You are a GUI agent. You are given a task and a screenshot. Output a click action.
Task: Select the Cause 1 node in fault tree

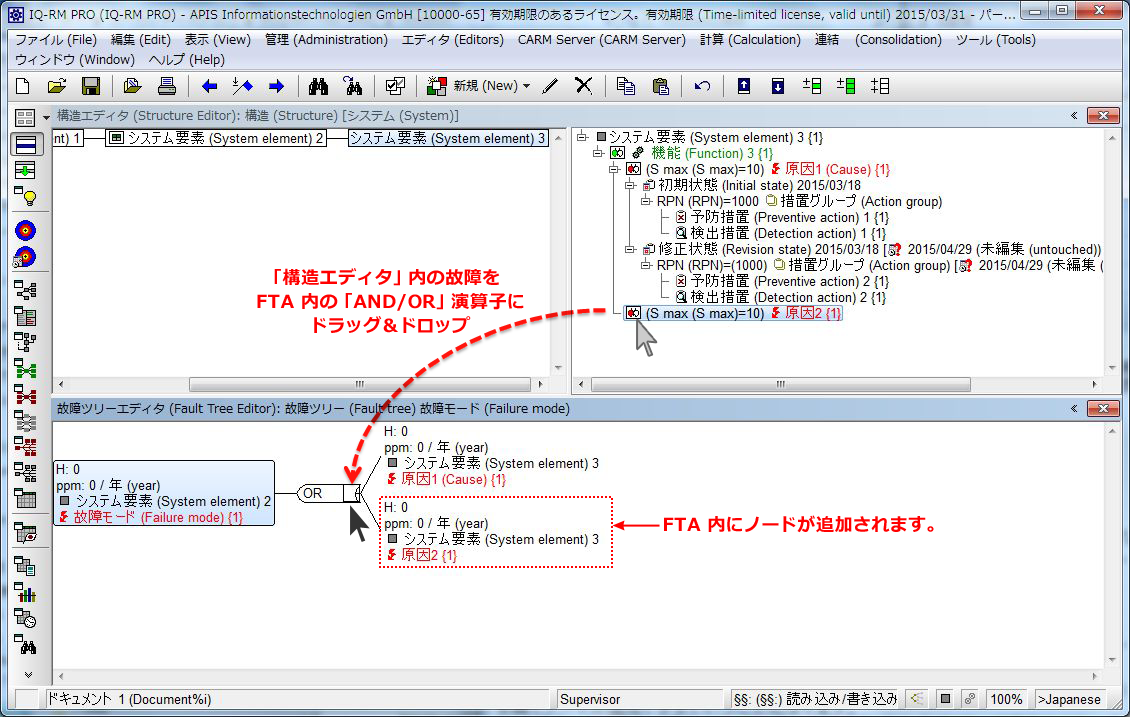[491, 455]
